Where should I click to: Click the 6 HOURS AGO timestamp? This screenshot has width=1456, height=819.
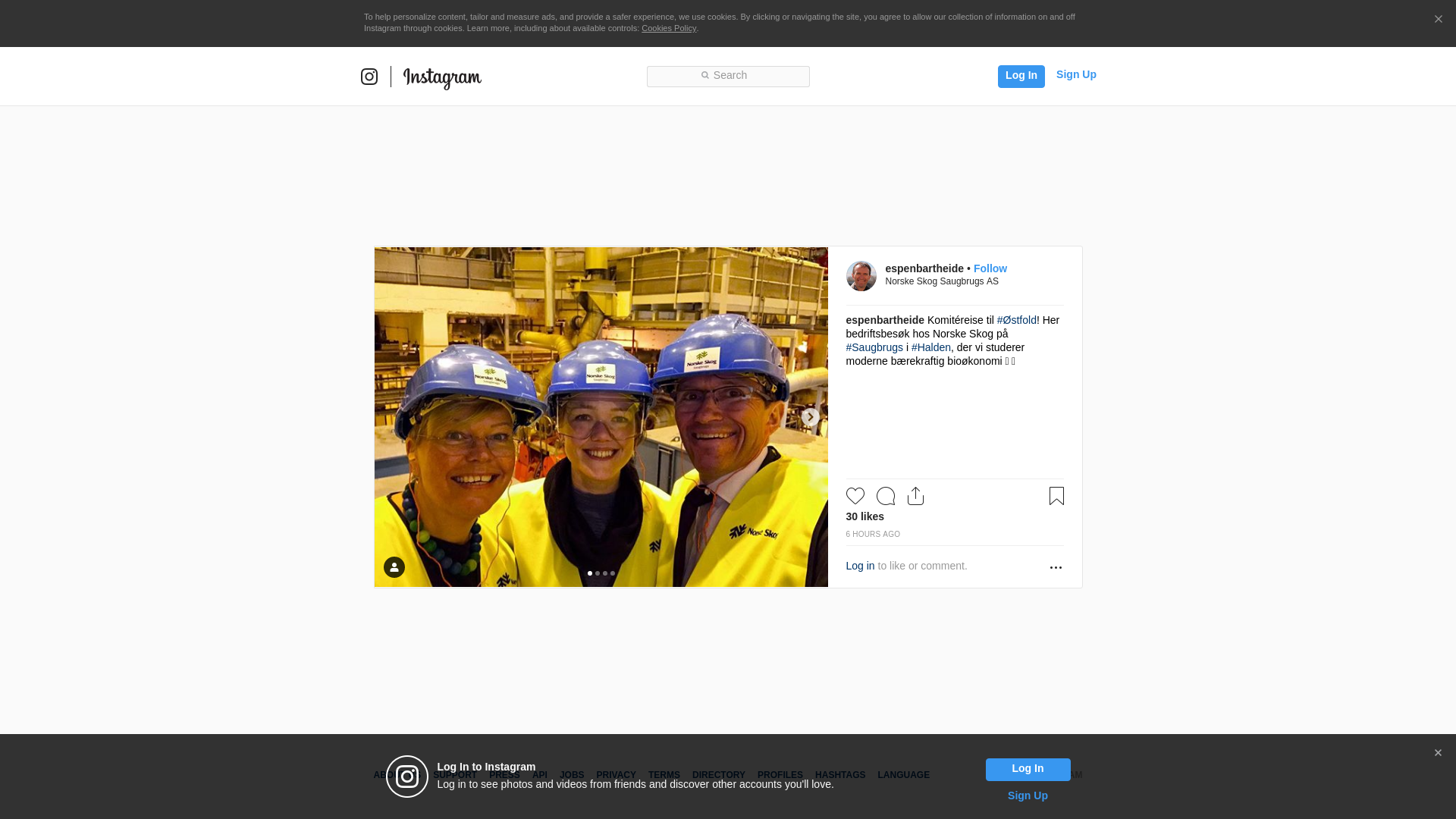point(873,535)
